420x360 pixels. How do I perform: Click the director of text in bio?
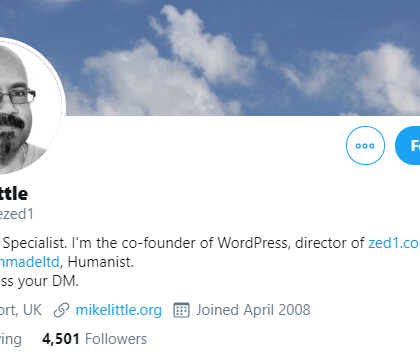330,243
